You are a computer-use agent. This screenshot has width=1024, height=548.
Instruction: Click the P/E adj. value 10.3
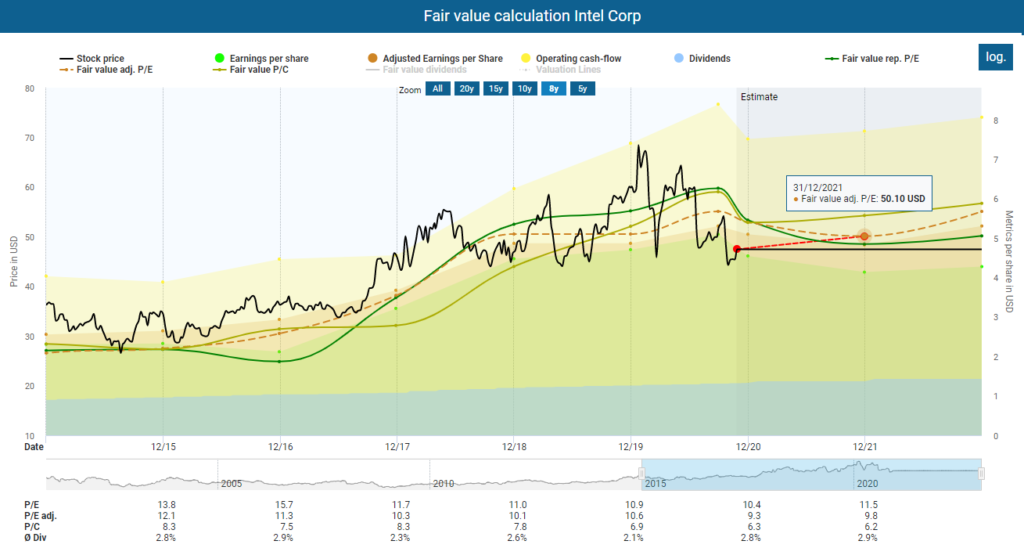point(401,516)
